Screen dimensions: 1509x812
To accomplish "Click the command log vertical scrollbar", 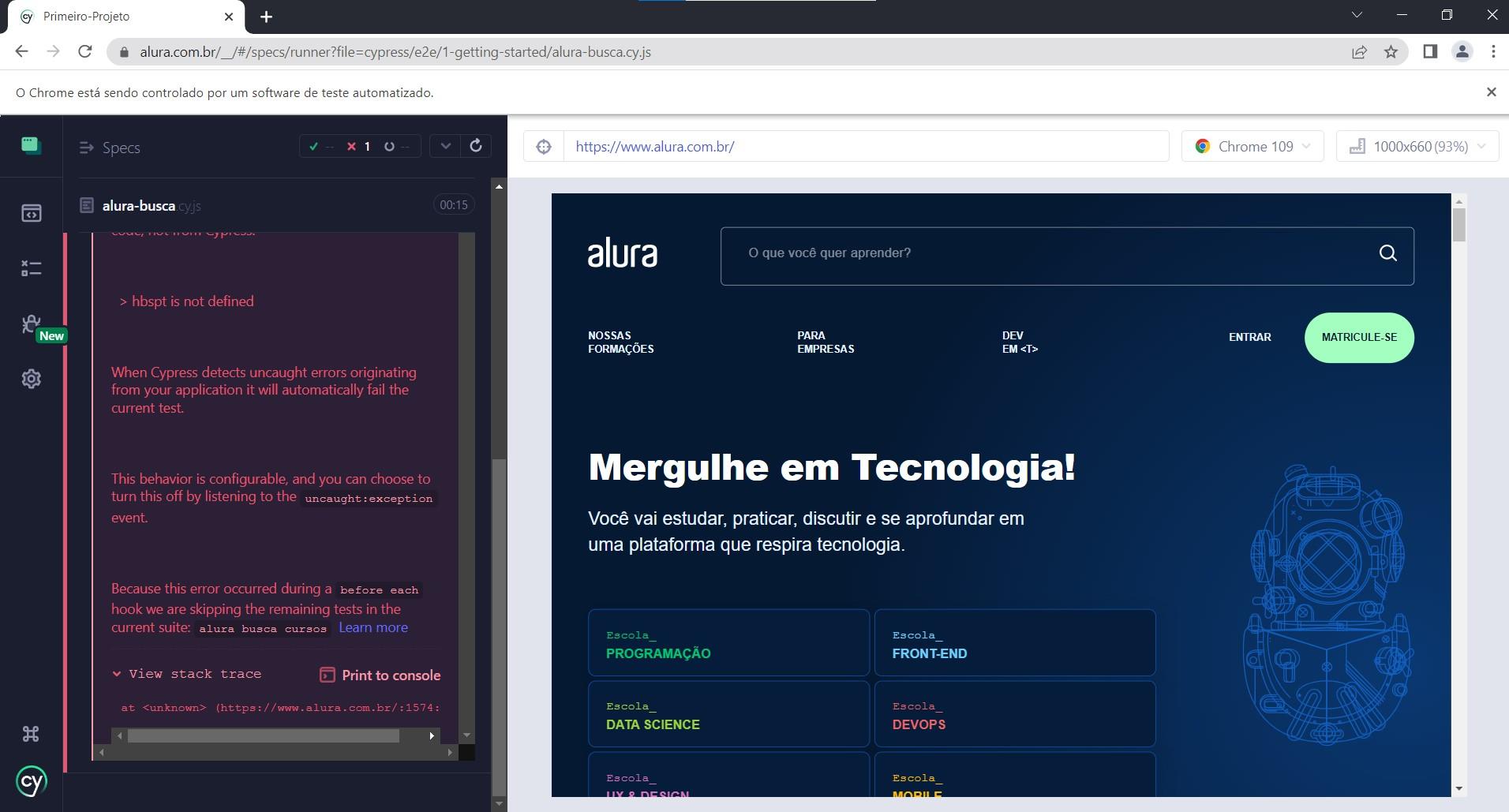I will pyautogui.click(x=499, y=627).
